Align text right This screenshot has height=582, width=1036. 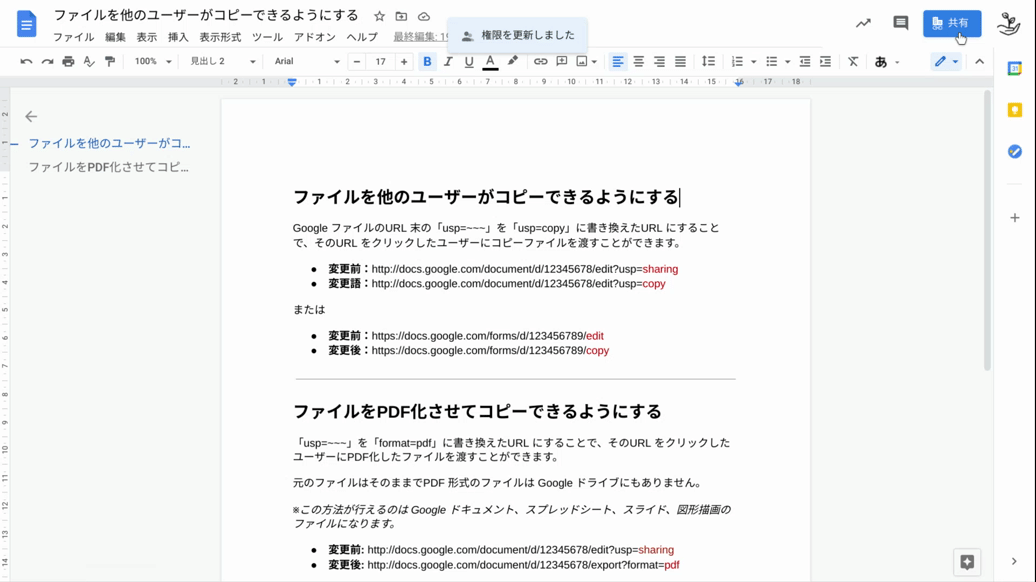(x=659, y=61)
